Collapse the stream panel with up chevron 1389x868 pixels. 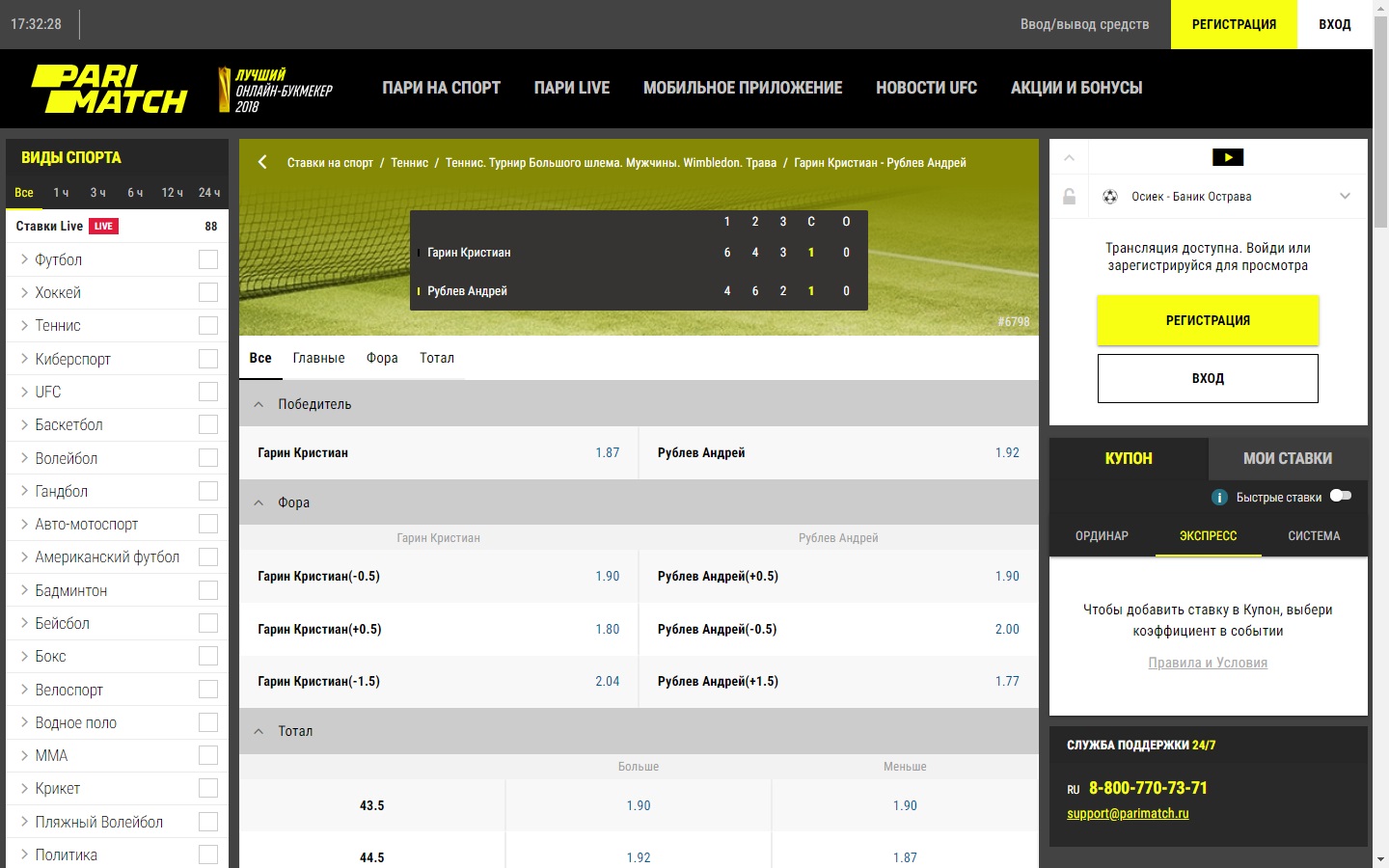[x=1069, y=157]
